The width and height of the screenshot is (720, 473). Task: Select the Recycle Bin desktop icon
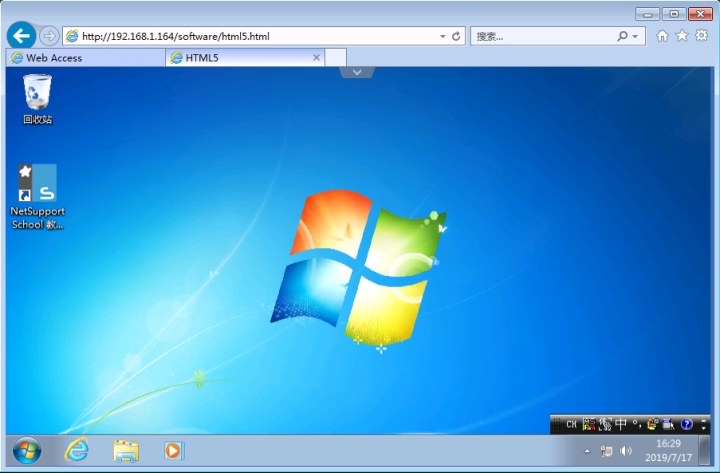[37, 99]
